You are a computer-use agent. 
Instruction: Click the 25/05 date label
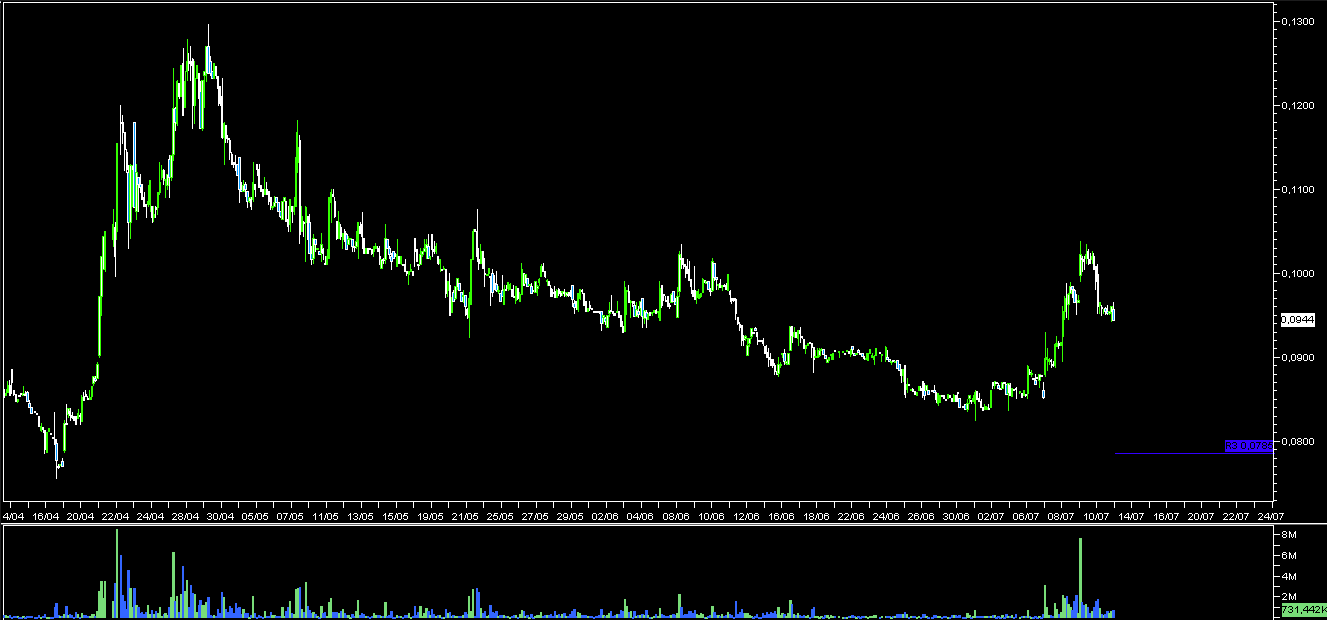point(500,517)
